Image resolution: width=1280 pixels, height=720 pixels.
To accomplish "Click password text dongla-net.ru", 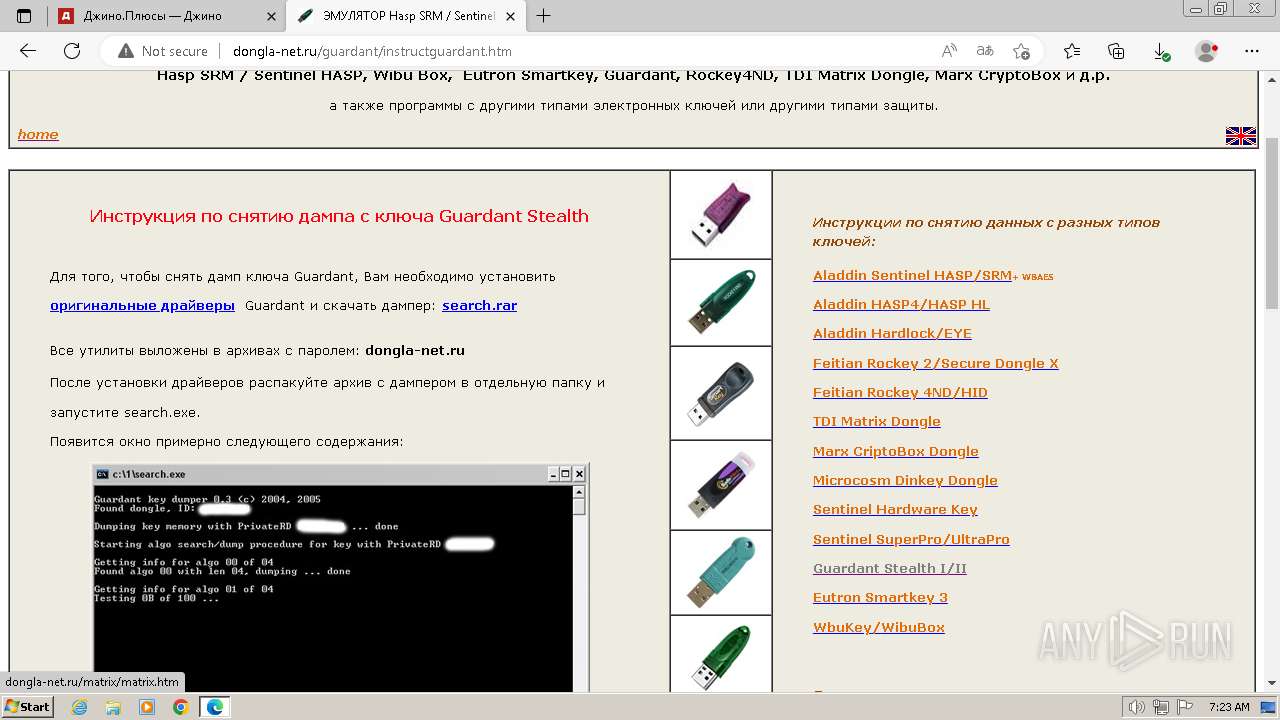I will 415,350.
